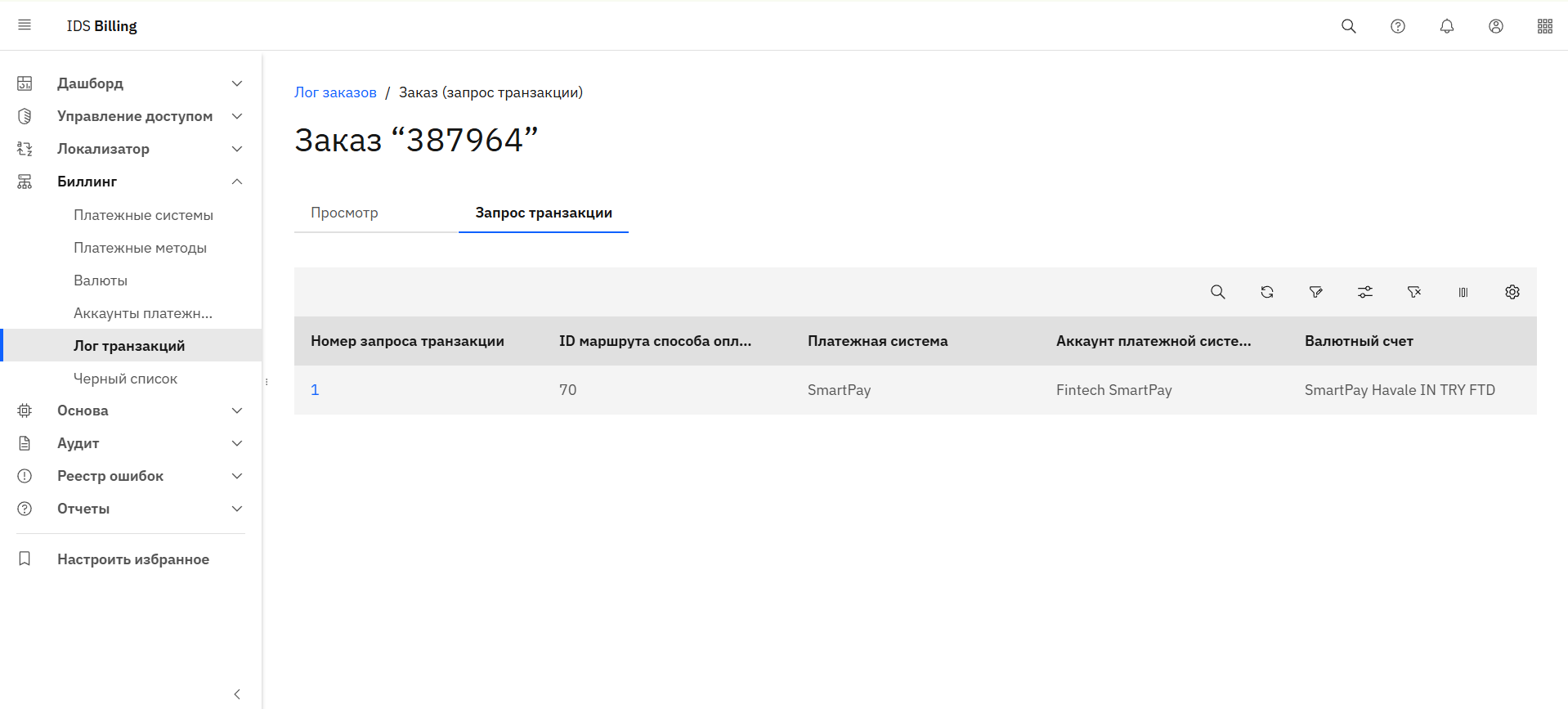Refresh the transaction request table
Viewport: 1568px width, 709px height.
[1266, 292]
